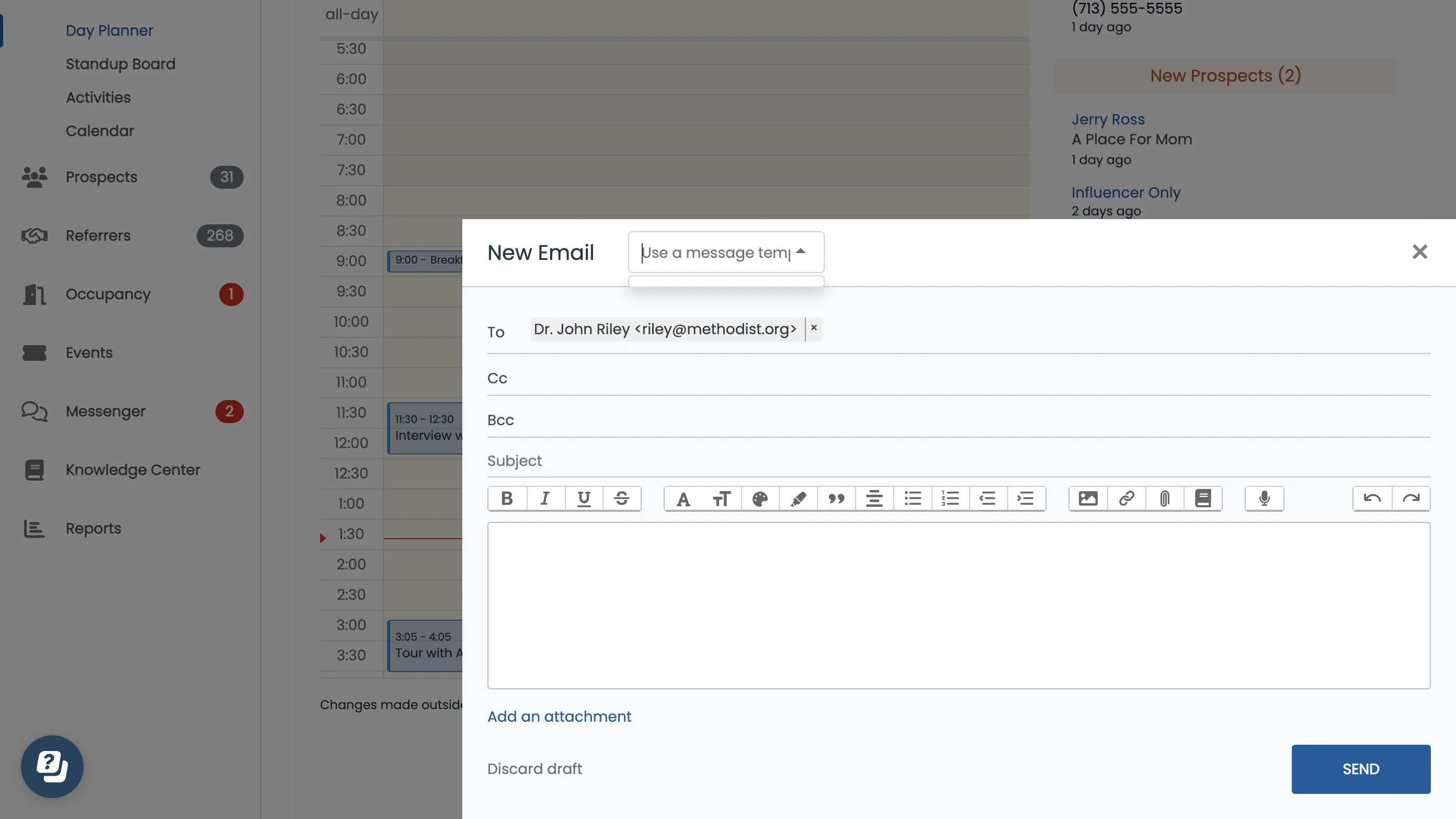Open the text color palette
The width and height of the screenshot is (1456, 819).
760,498
